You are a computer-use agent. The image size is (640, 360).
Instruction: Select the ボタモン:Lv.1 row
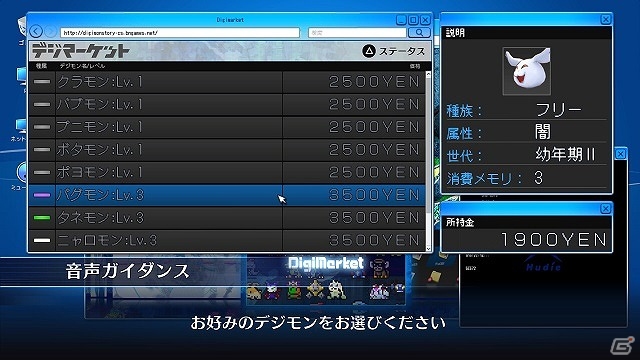point(227,150)
